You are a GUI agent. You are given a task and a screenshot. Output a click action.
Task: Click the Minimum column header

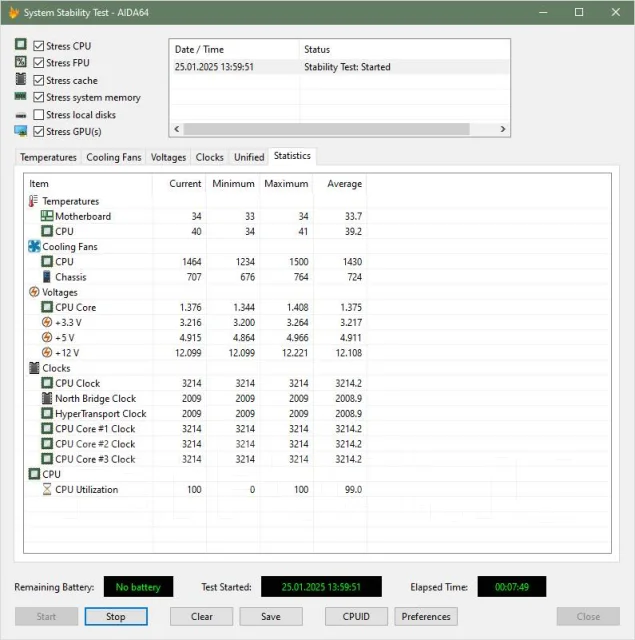pyautogui.click(x=233, y=184)
